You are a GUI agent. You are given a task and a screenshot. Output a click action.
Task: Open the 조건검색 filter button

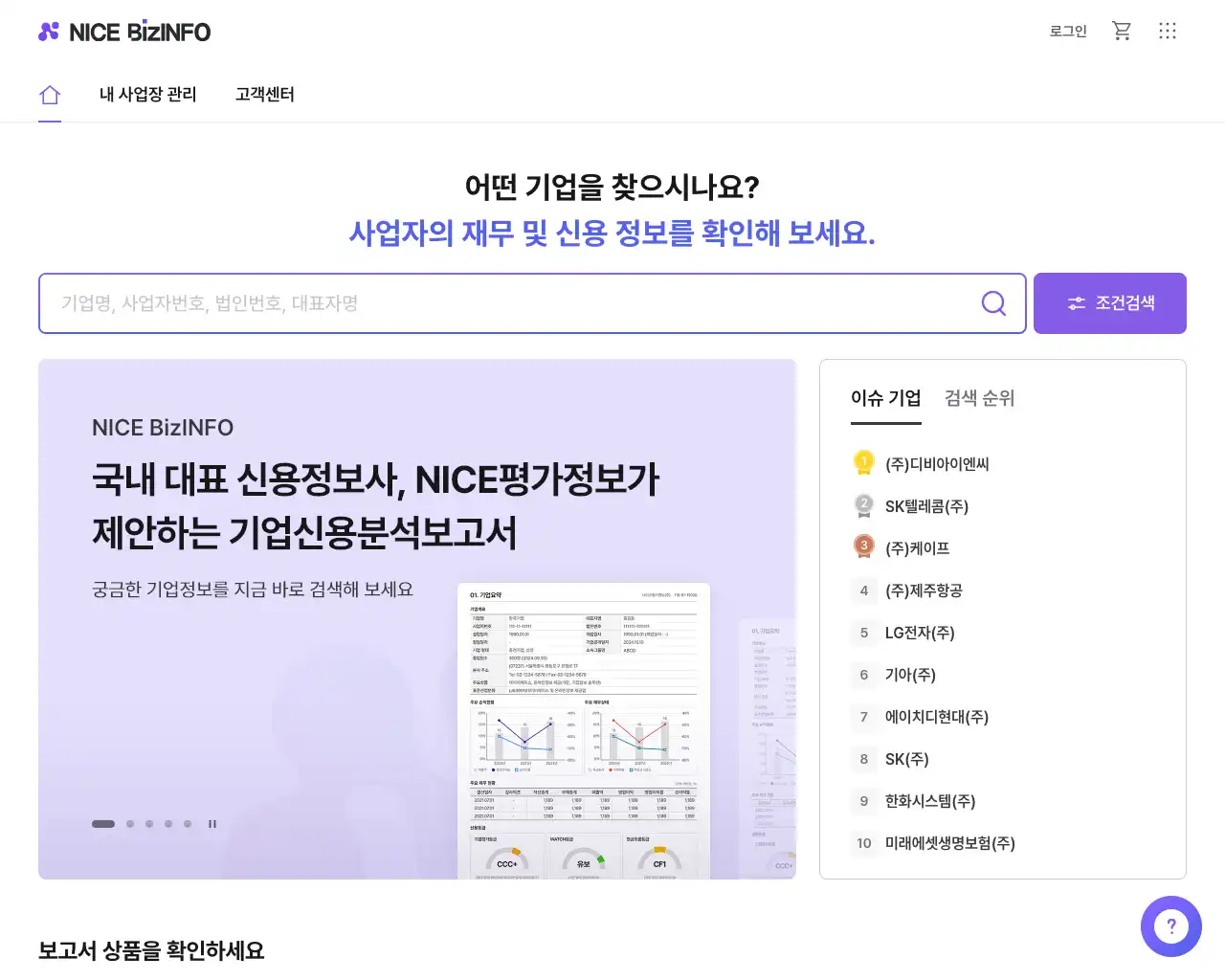(1109, 303)
